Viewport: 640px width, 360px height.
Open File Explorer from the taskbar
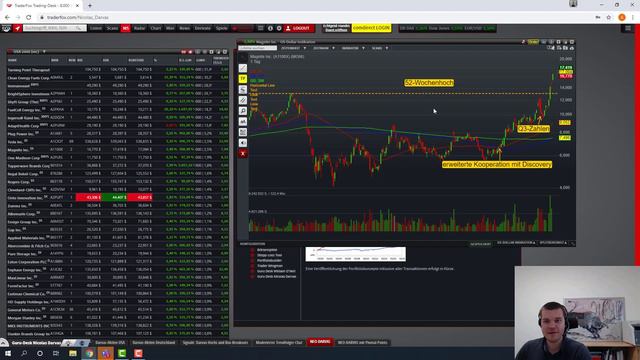click(x=73, y=353)
